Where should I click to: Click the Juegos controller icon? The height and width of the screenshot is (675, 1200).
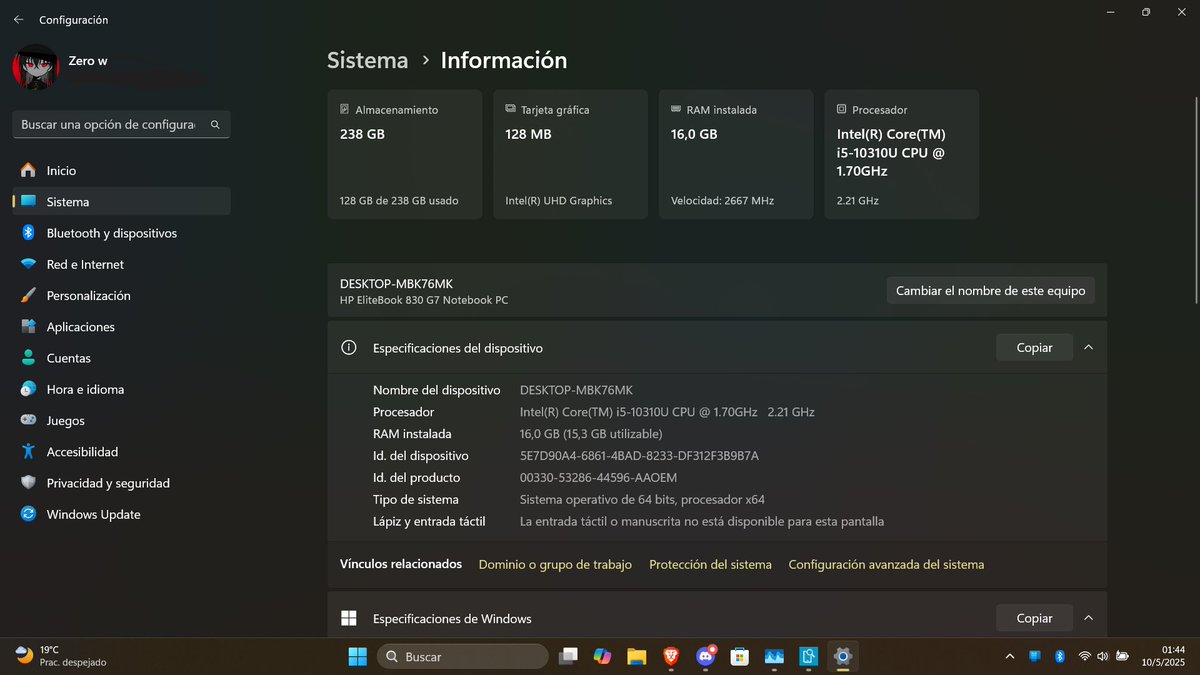28,420
